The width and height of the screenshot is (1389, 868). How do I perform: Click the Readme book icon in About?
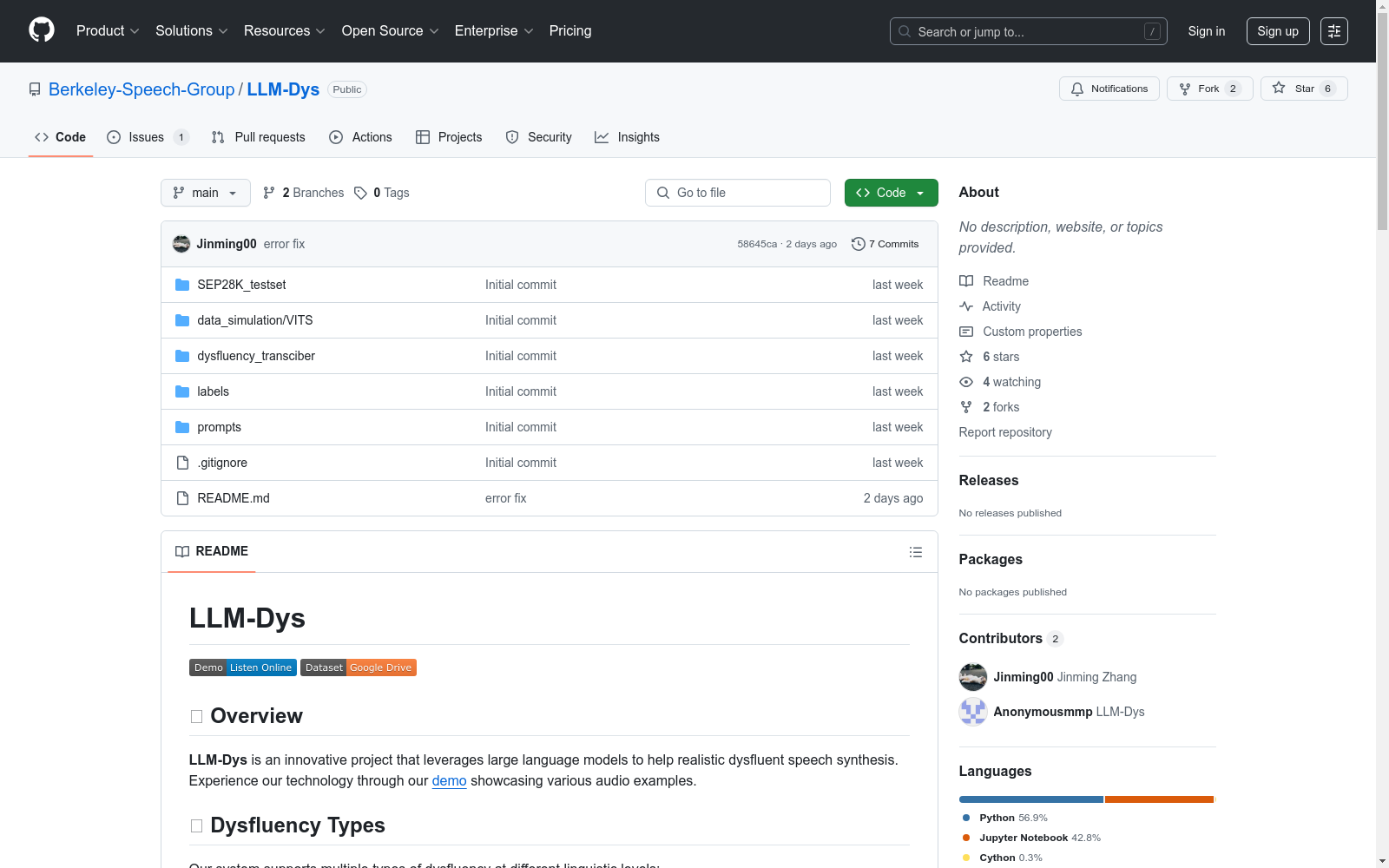(966, 281)
